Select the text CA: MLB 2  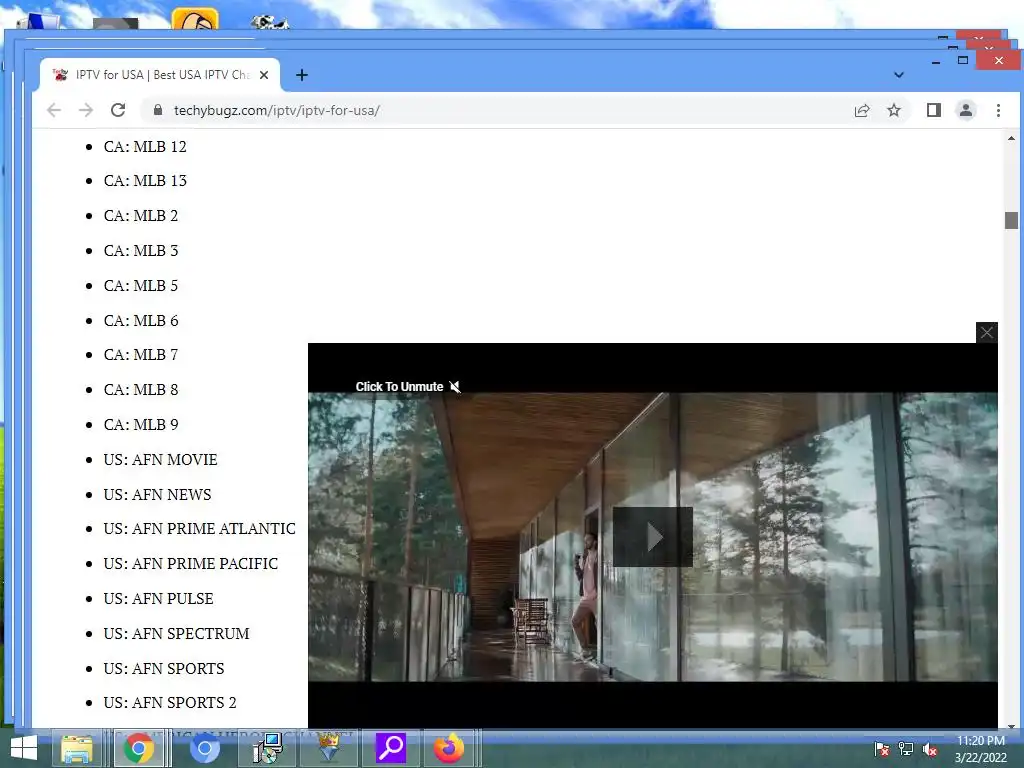(140, 216)
